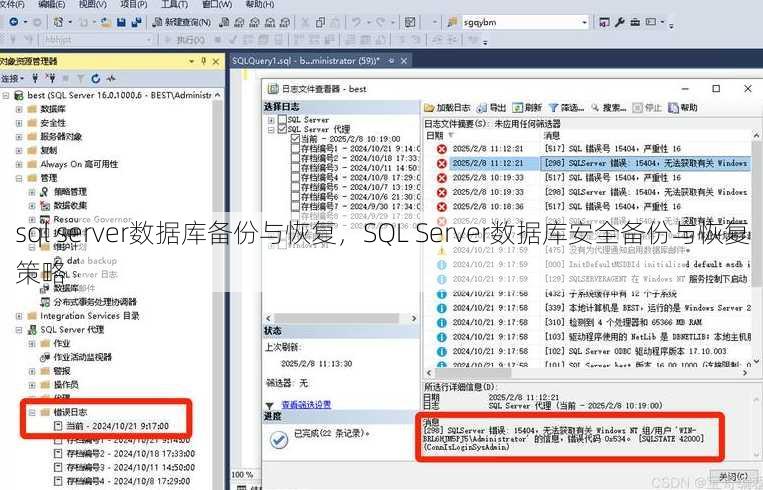Expand the 数据库 node in Object Explorer
The width and height of the screenshot is (763, 490).
click(19, 109)
